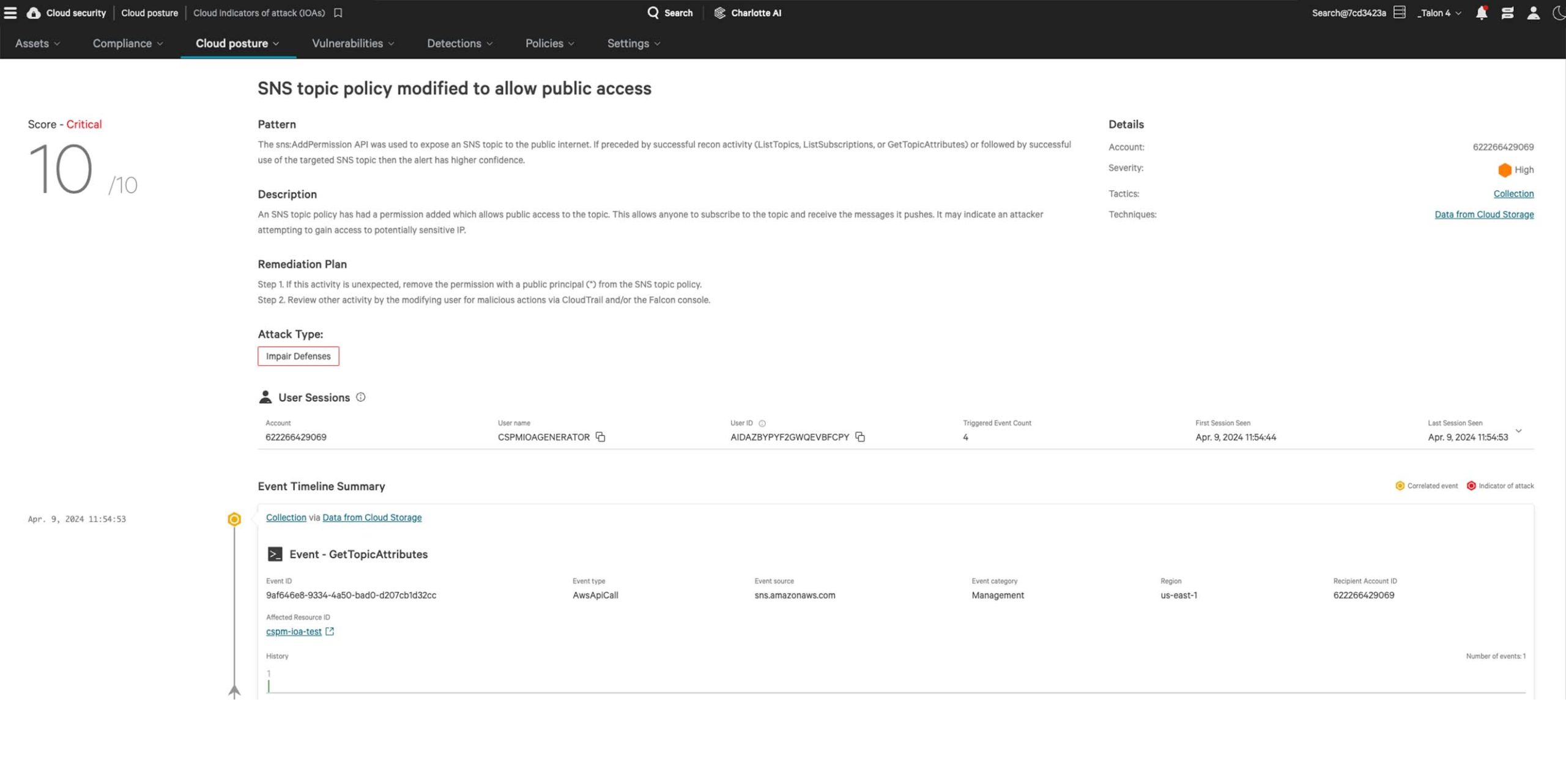Select the Details account number 622266429069
Image resolution: width=1566 pixels, height=784 pixels.
pyautogui.click(x=1503, y=147)
